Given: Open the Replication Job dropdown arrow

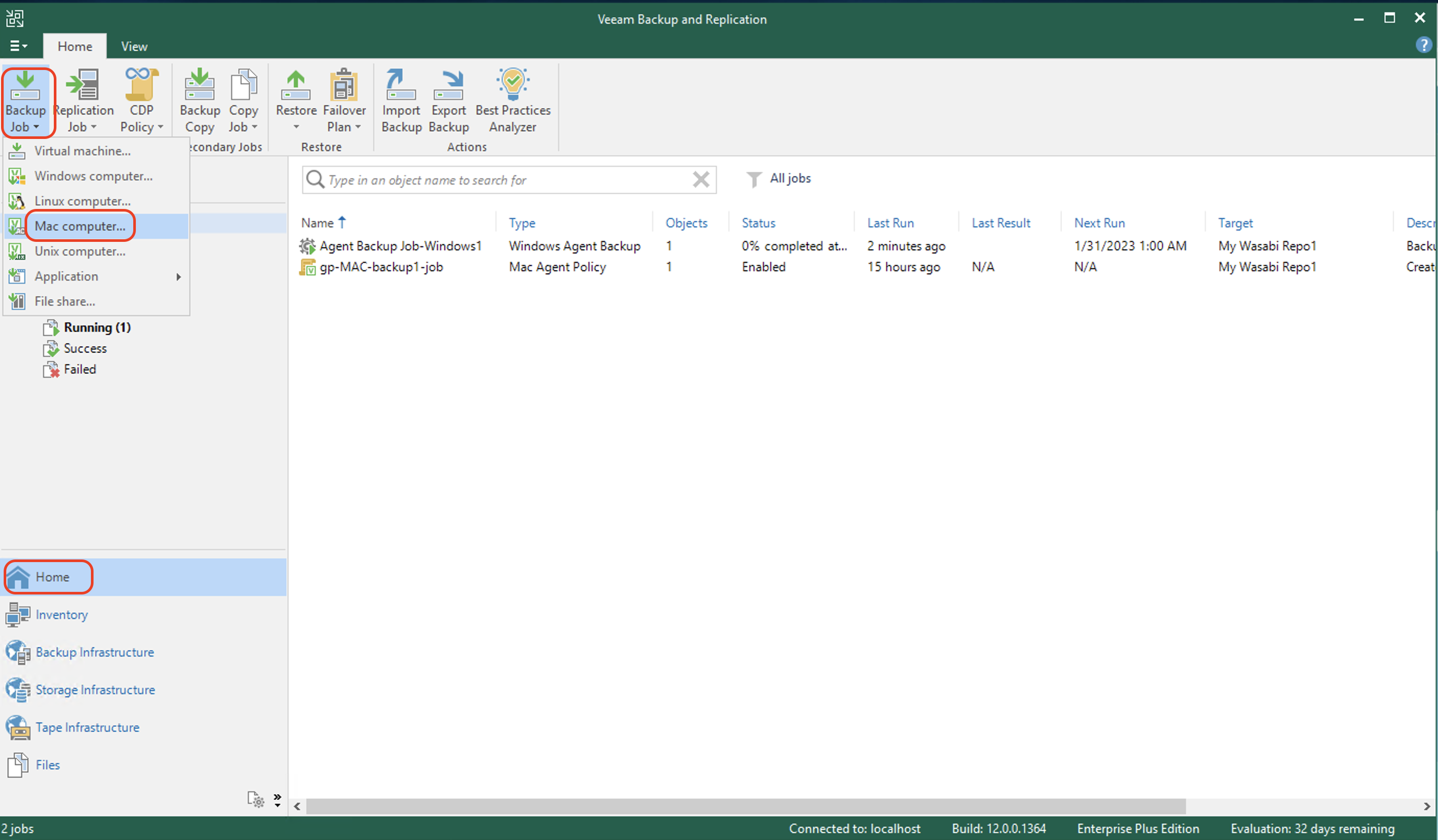Looking at the screenshot, I should [94, 127].
